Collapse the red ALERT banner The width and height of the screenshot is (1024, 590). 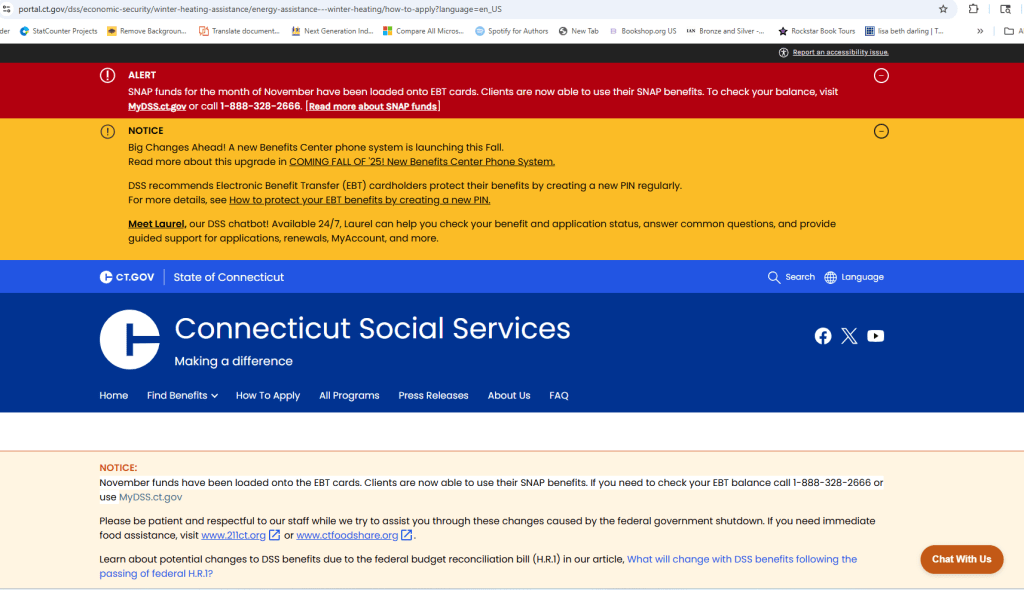pyautogui.click(x=881, y=76)
